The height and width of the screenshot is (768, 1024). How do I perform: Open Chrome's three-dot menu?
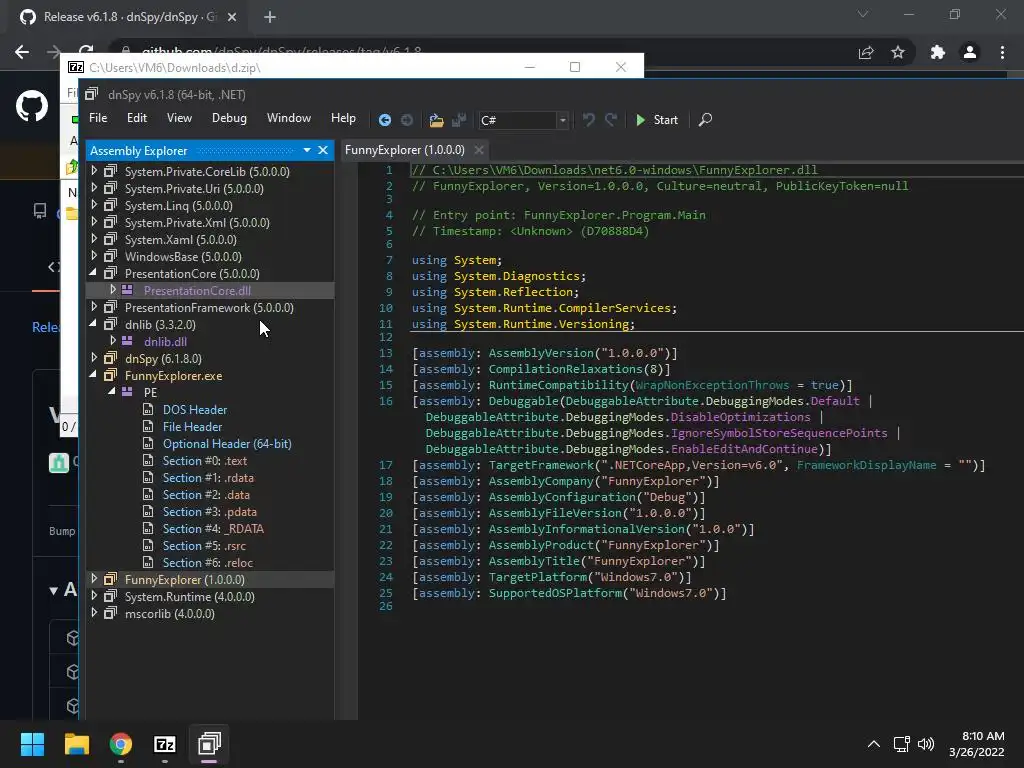(x=1002, y=52)
